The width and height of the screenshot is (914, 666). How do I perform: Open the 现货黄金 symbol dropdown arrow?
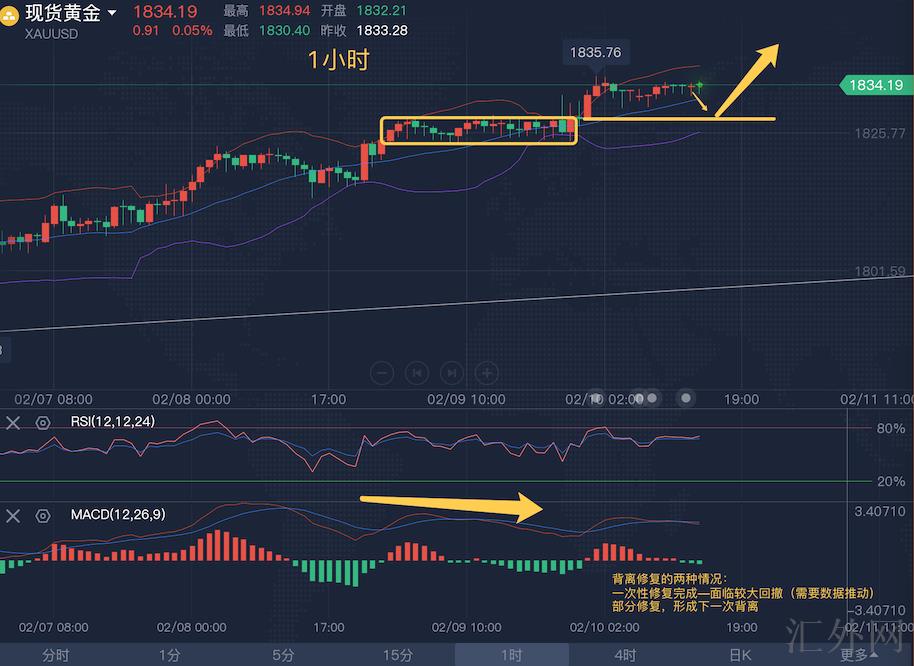click(x=111, y=12)
